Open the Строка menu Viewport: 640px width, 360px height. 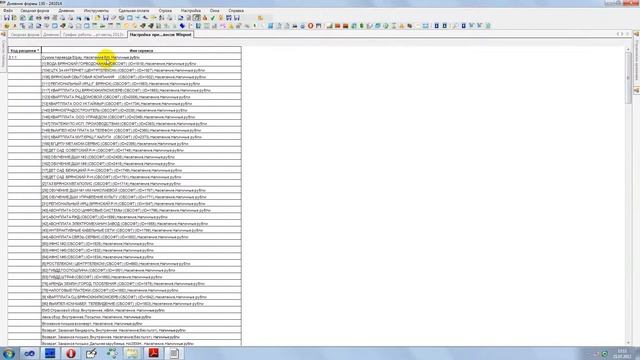pyautogui.click(x=165, y=11)
